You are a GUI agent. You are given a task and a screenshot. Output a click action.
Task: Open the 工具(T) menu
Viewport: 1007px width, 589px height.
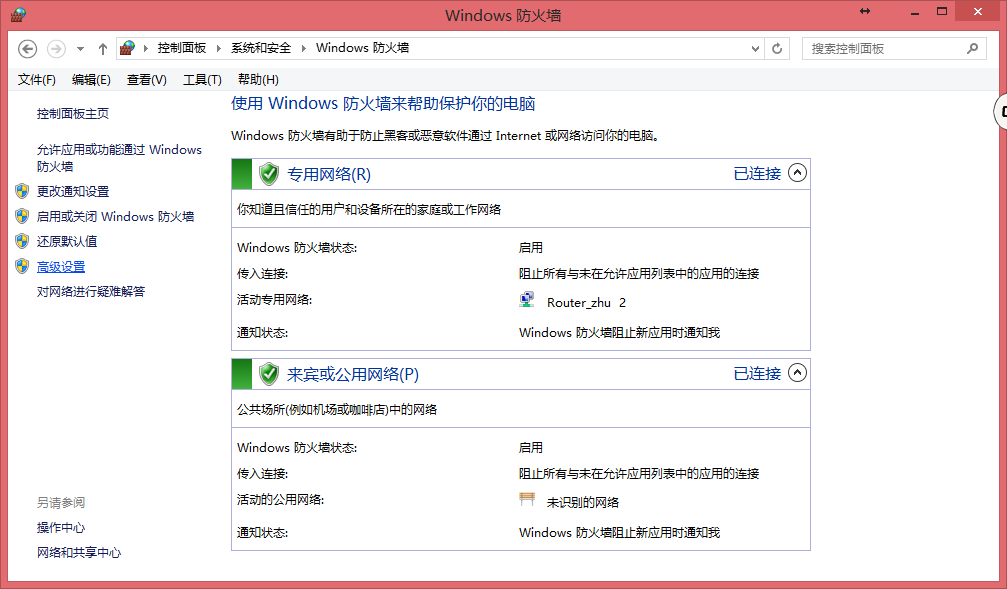pos(202,80)
